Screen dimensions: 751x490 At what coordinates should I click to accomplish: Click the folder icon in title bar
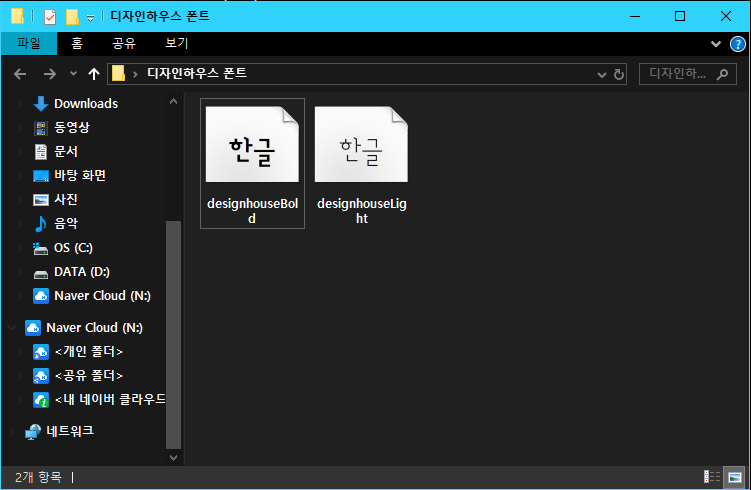tap(17, 16)
